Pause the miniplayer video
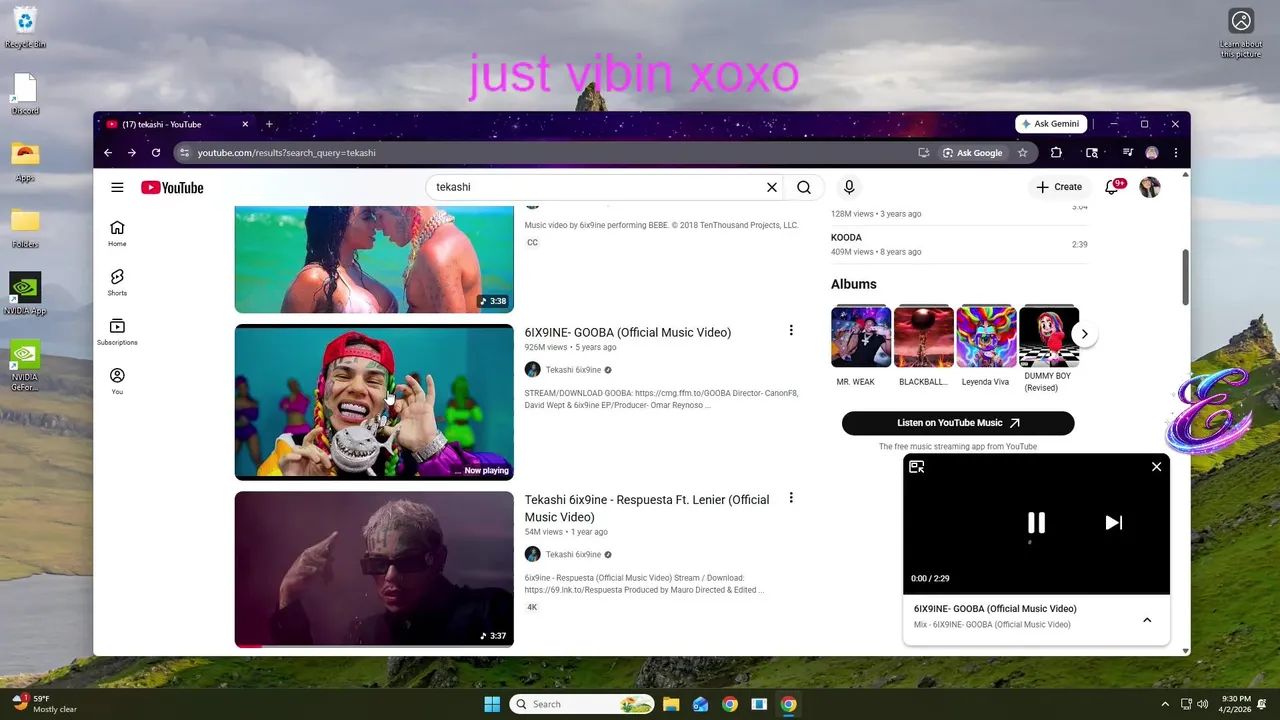This screenshot has height=720, width=1280. click(x=1036, y=522)
